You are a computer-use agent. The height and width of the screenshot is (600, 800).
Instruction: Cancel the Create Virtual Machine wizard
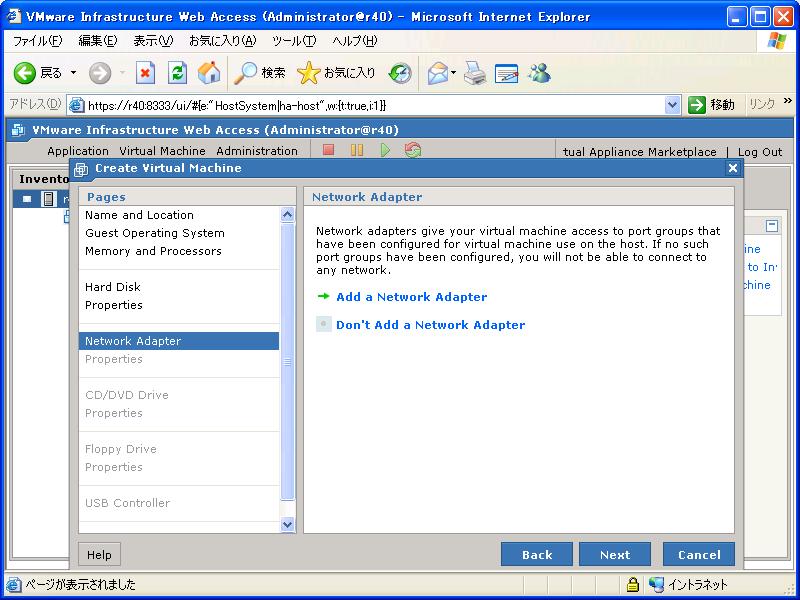pos(699,555)
